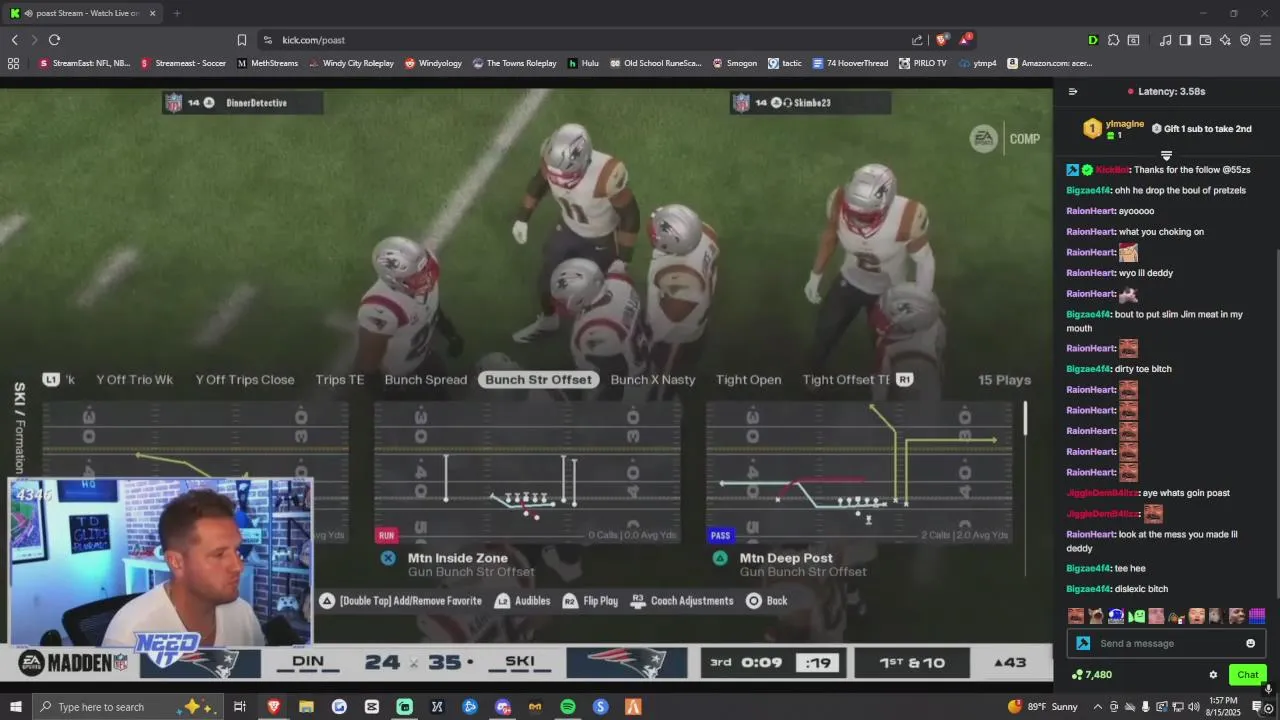This screenshot has height=720, width=1280.
Task: Click the Windows taskbar search box
Action: (x=130, y=707)
